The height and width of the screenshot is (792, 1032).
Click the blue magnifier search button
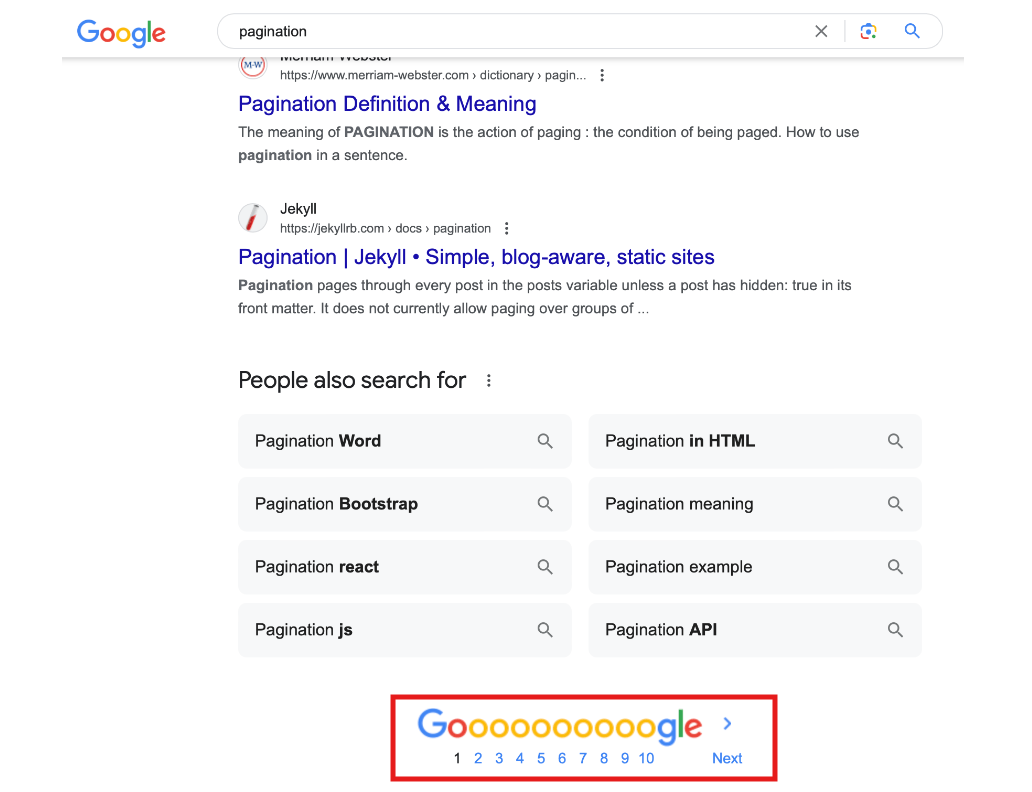click(912, 31)
